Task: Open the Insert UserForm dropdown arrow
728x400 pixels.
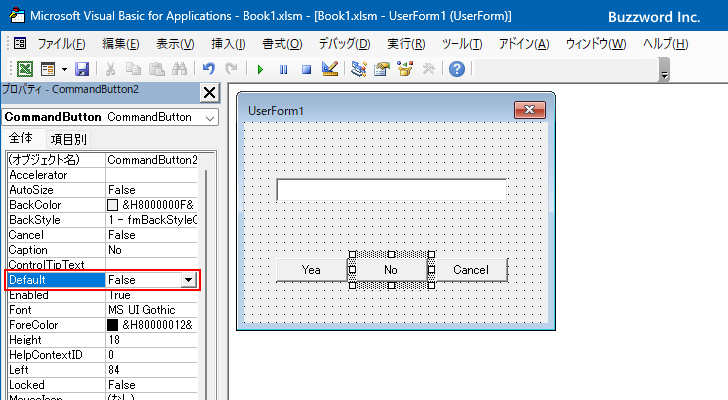Action: point(64,70)
